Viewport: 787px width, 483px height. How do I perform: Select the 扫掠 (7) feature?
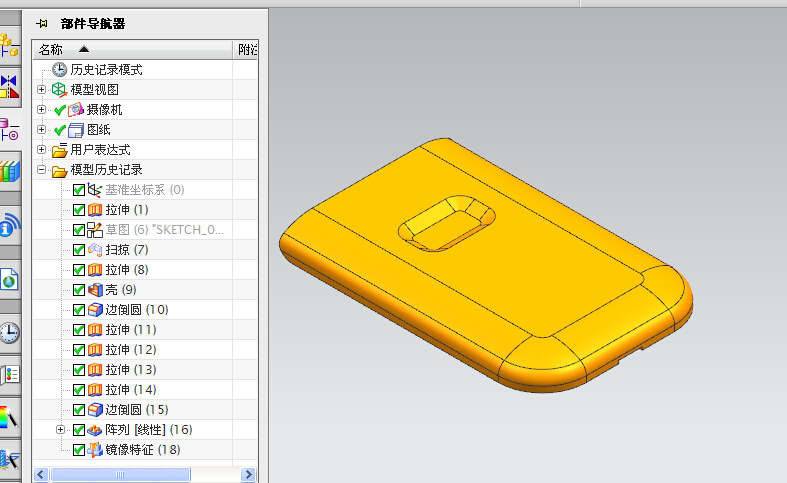click(126, 250)
